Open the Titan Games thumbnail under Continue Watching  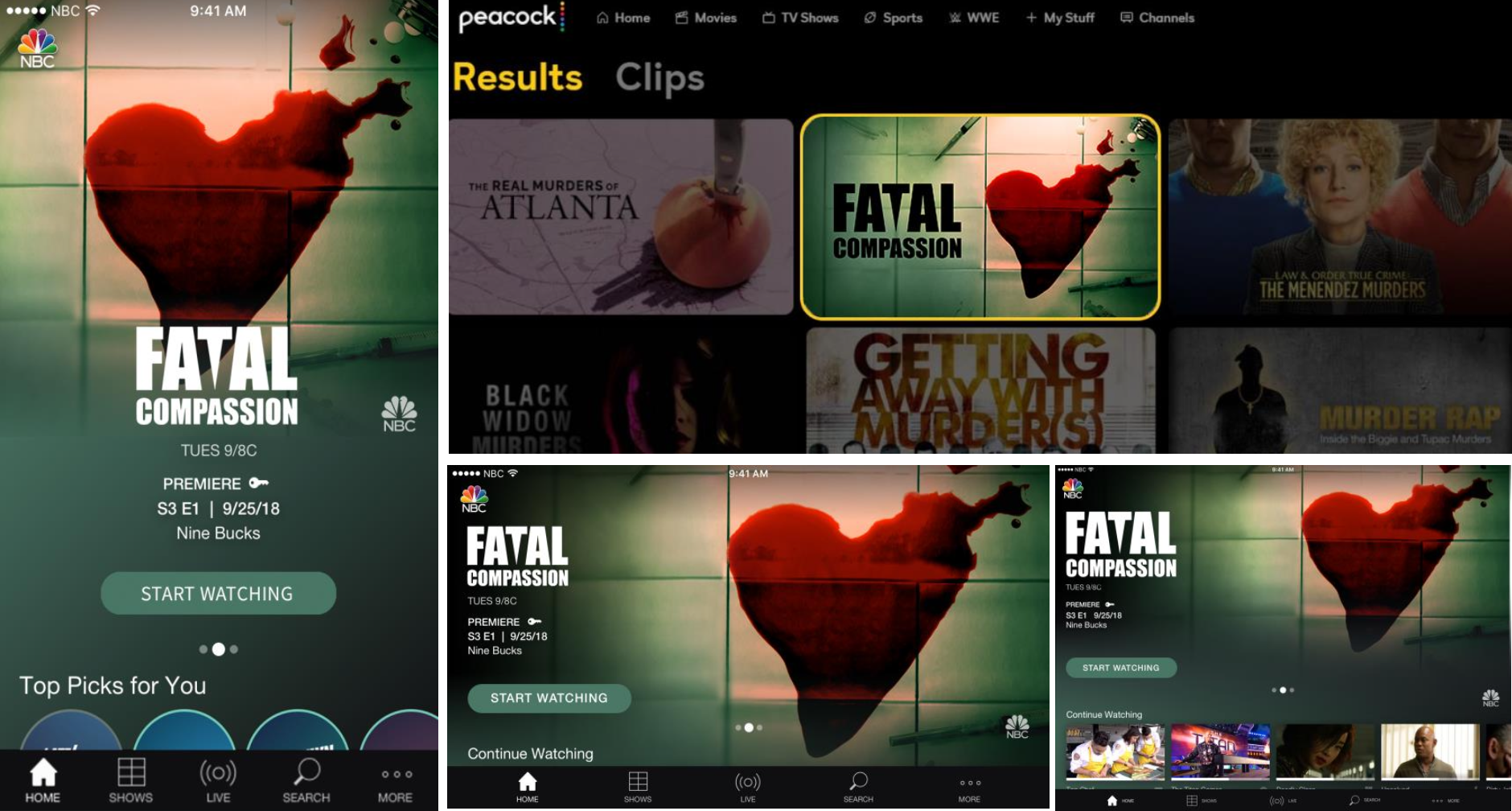point(1220,751)
